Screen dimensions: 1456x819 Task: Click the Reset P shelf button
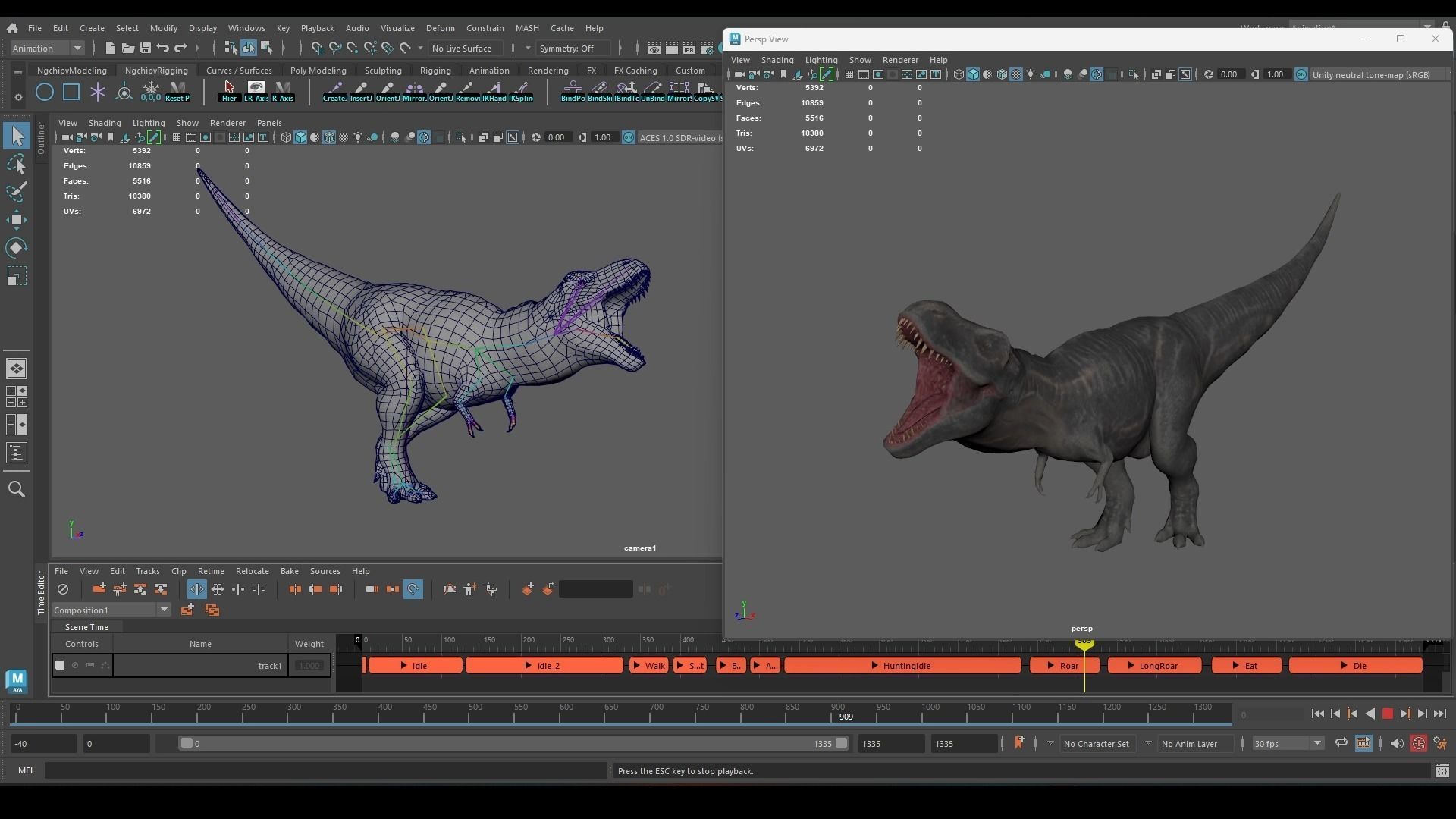coord(177,93)
